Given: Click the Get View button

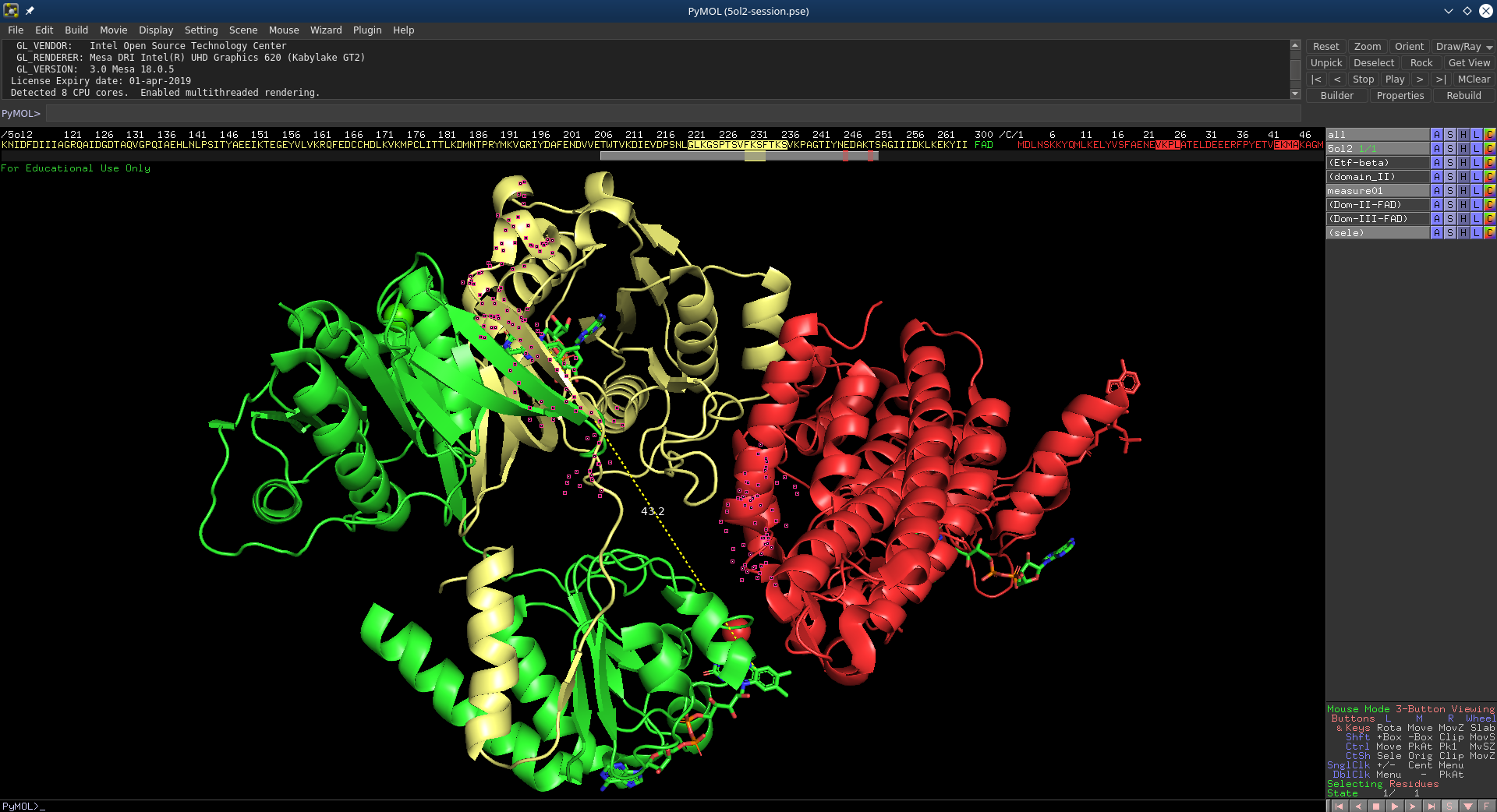Looking at the screenshot, I should point(1468,63).
